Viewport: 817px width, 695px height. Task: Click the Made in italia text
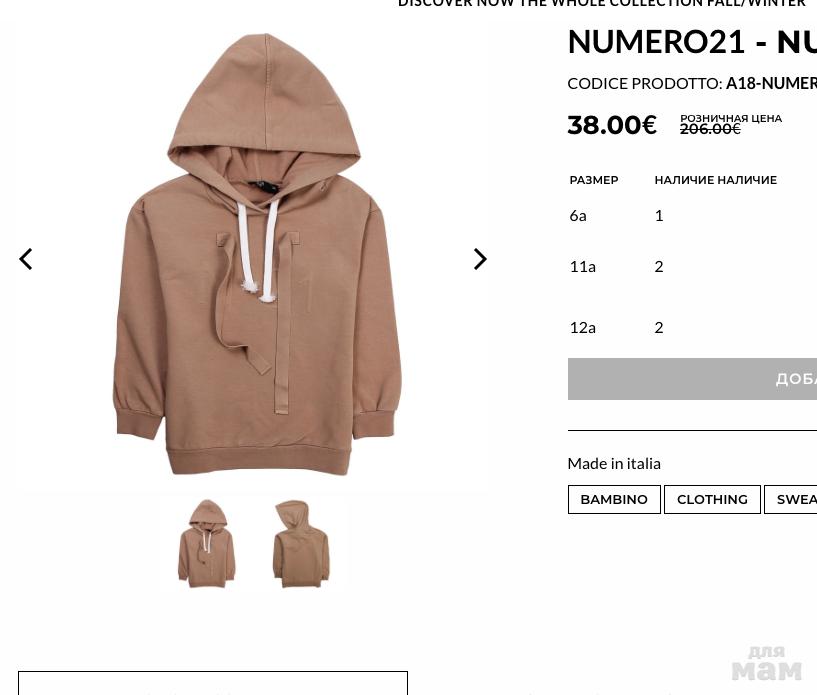pyautogui.click(x=614, y=463)
